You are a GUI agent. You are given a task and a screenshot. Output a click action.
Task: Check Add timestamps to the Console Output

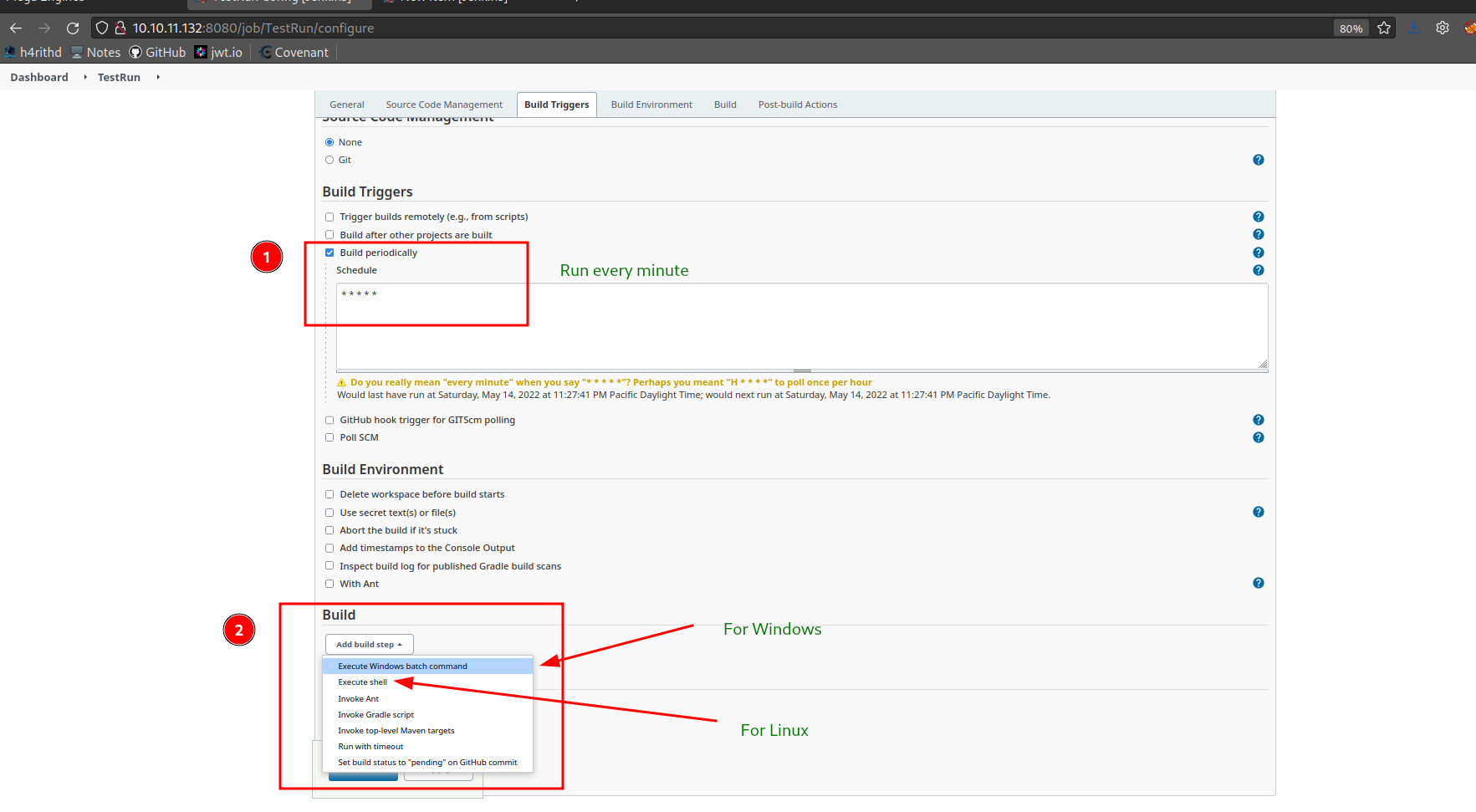(329, 548)
